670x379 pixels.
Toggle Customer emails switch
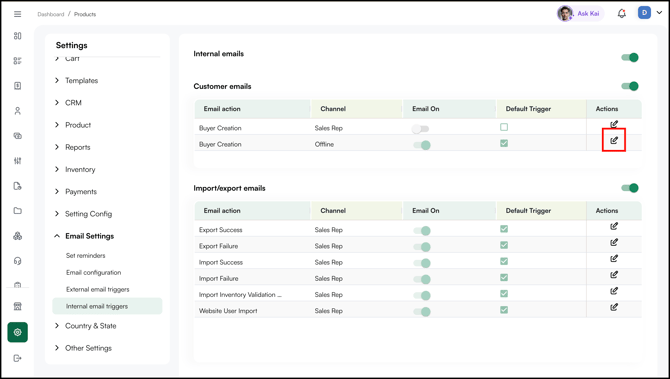630,86
